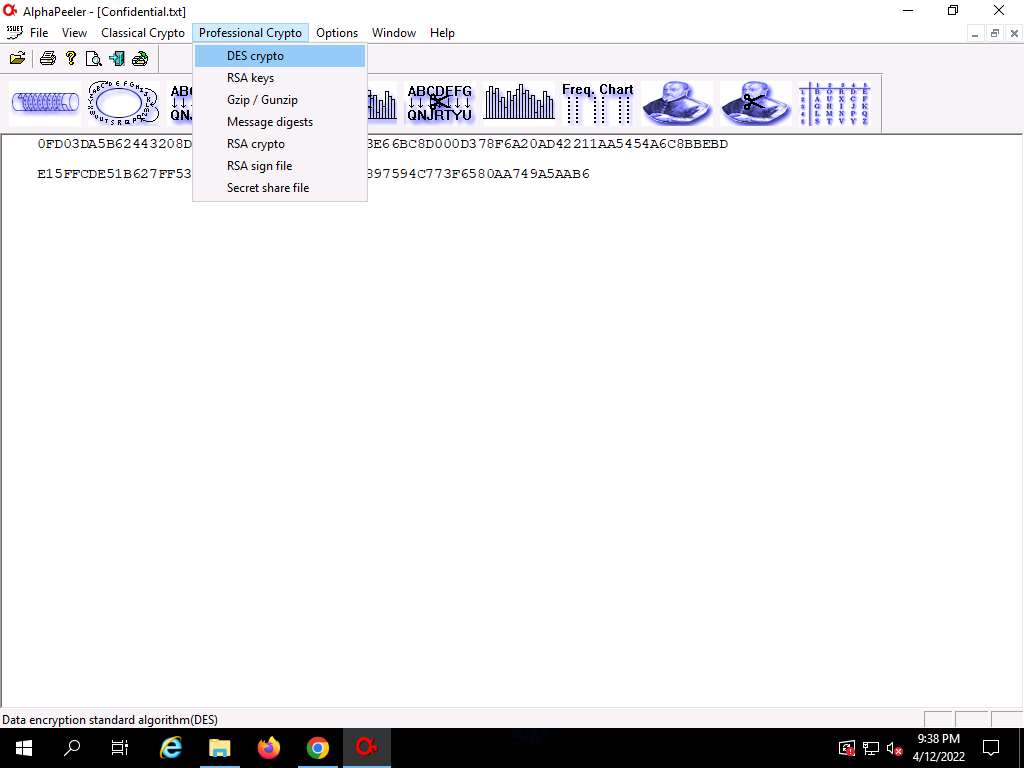Click the open folder toolbar icon
1024x768 pixels.
[17, 58]
